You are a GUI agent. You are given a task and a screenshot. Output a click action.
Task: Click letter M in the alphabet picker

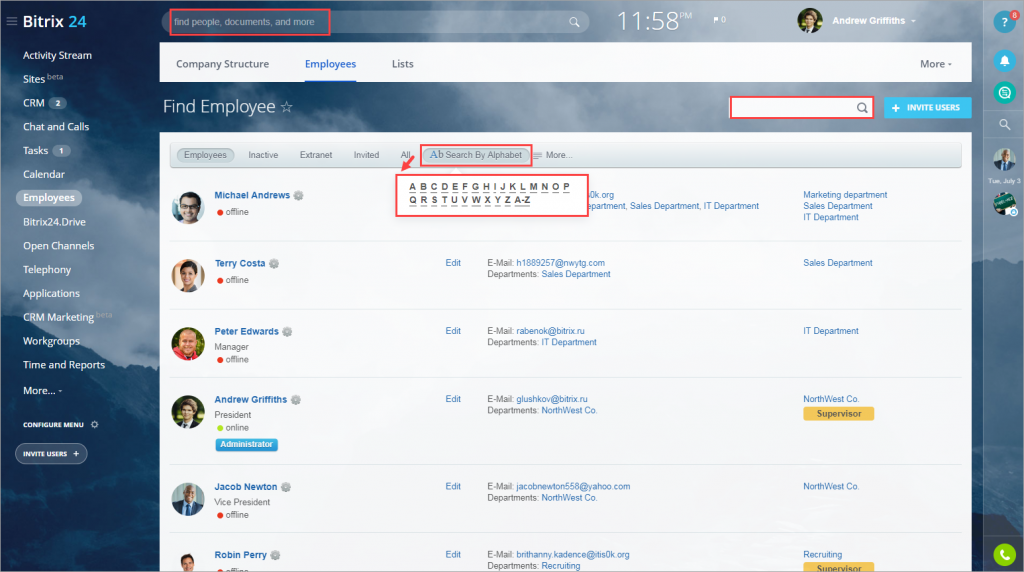[x=534, y=187]
